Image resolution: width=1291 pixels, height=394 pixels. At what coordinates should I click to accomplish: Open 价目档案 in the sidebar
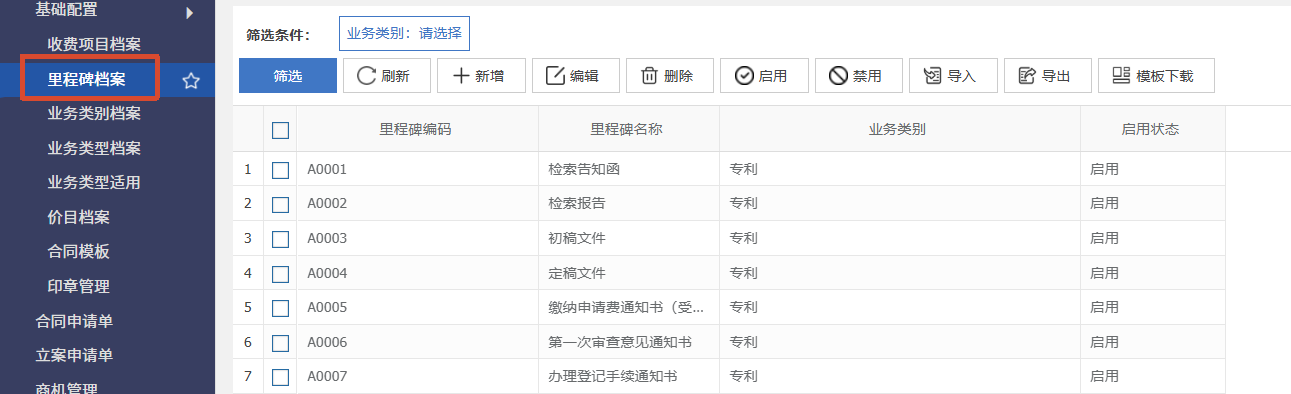78,217
